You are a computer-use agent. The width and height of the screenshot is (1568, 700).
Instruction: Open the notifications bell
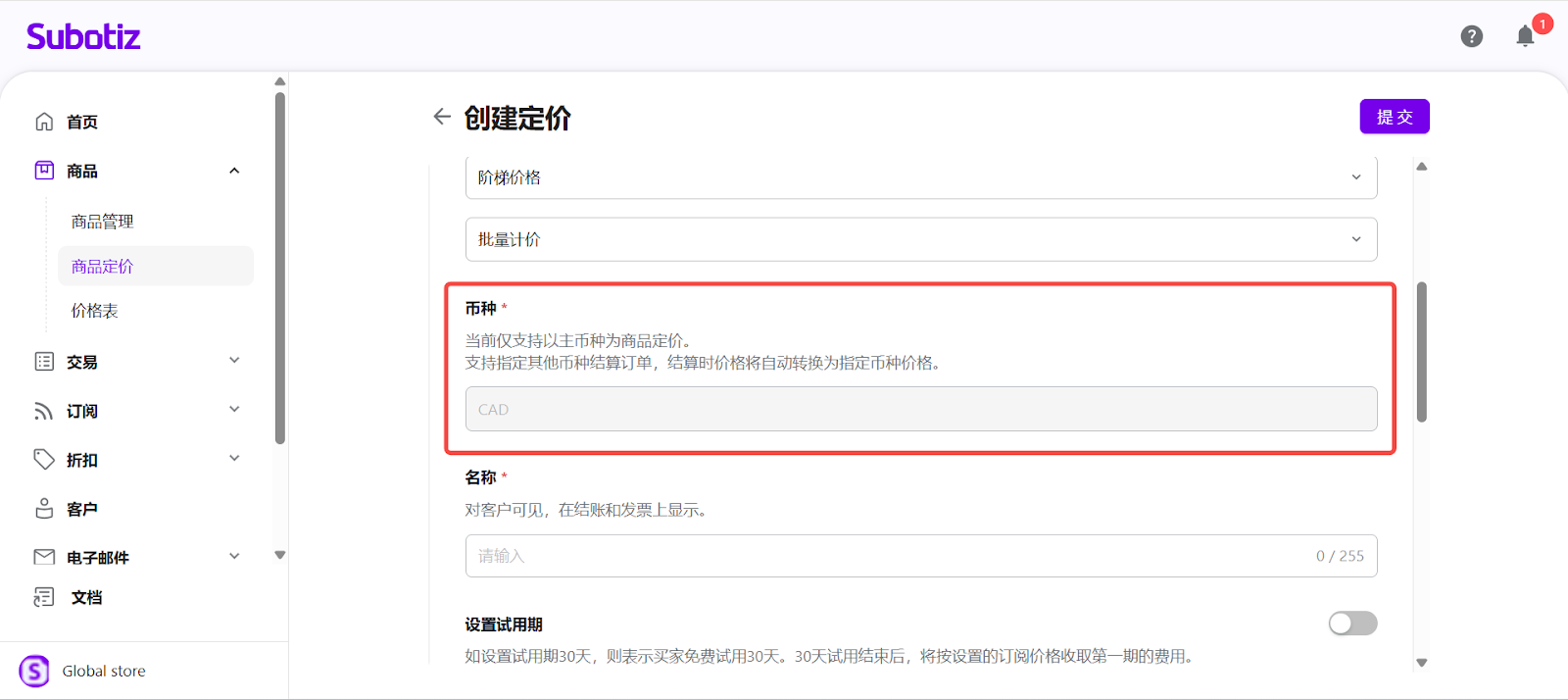(x=1525, y=37)
